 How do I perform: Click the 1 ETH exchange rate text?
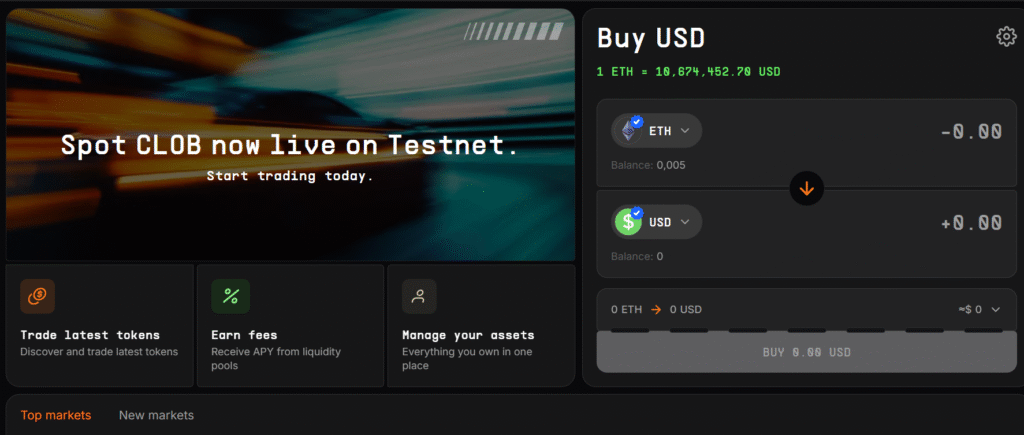click(689, 72)
